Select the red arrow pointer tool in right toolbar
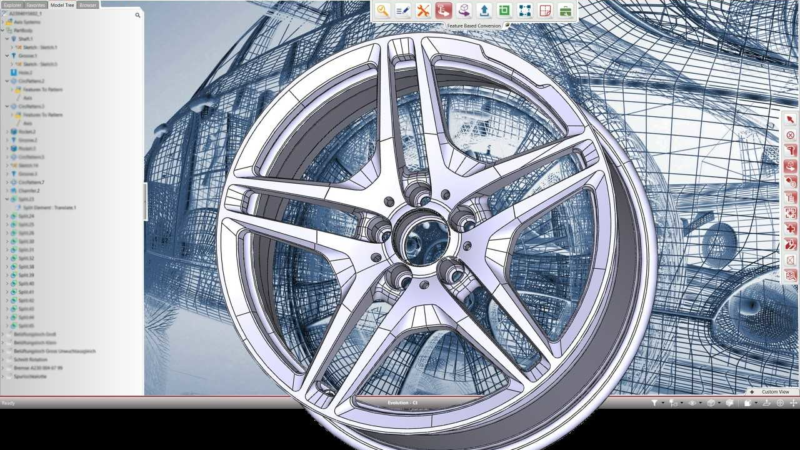The width and height of the screenshot is (800, 450). [790, 119]
